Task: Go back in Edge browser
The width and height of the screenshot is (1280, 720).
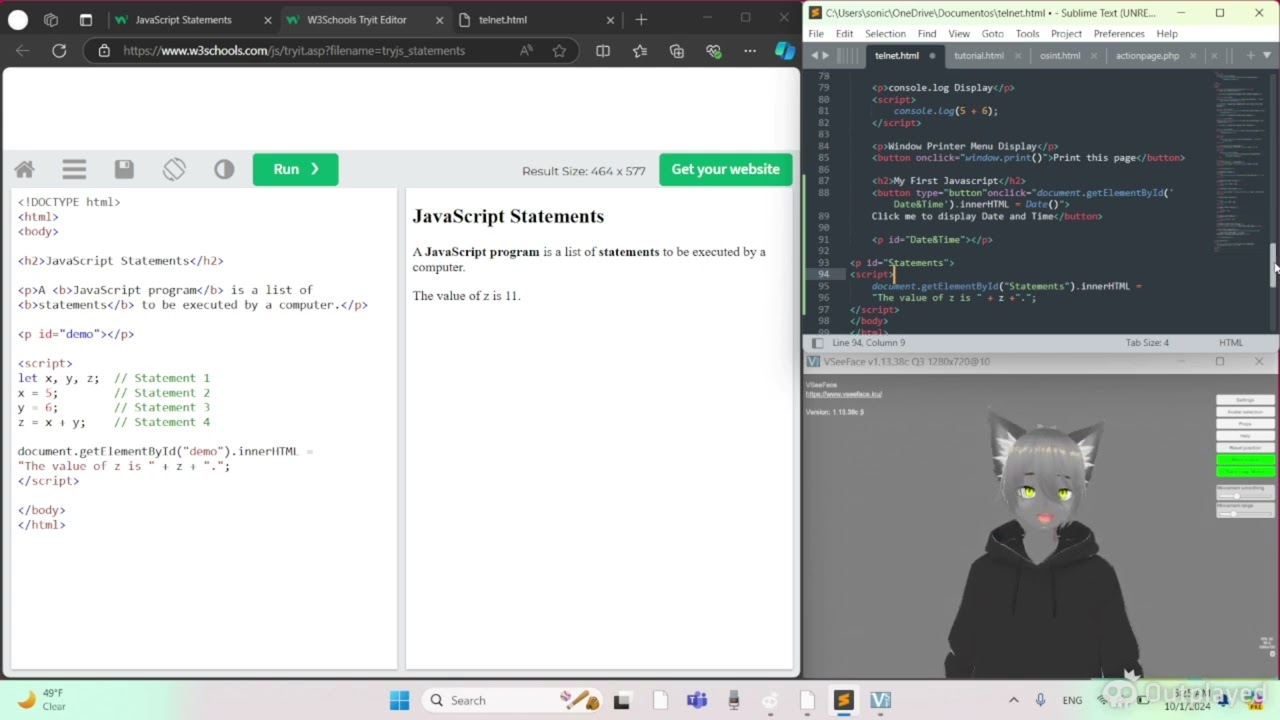Action: click(23, 50)
